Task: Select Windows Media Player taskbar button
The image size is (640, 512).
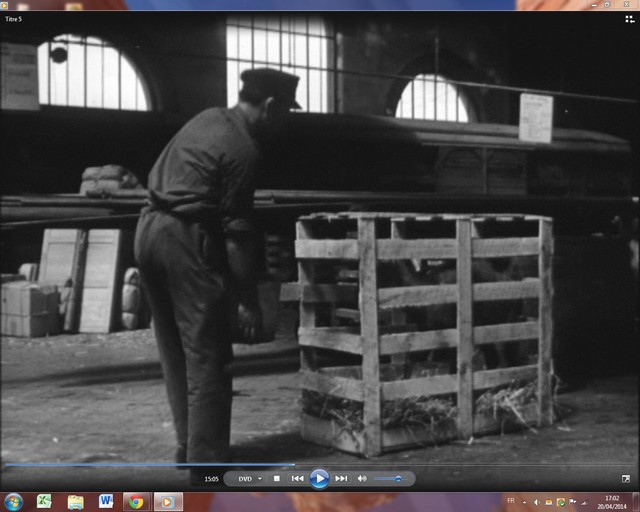Action: 167,501
